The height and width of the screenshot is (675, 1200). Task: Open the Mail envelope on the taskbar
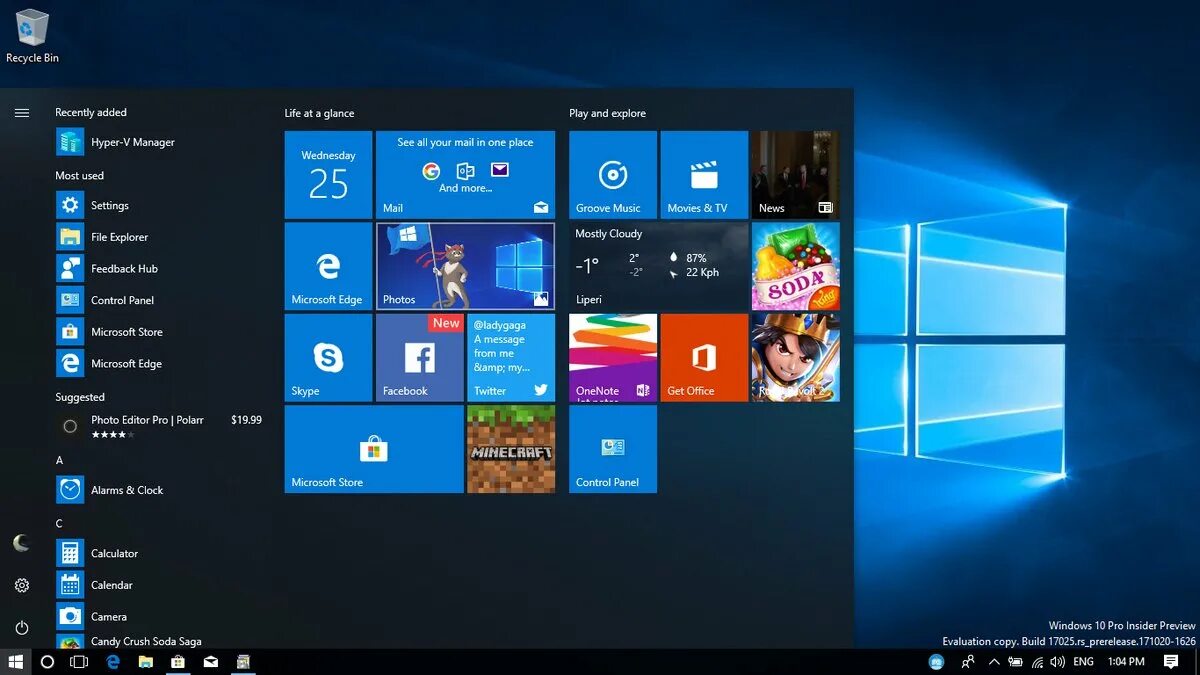point(211,662)
